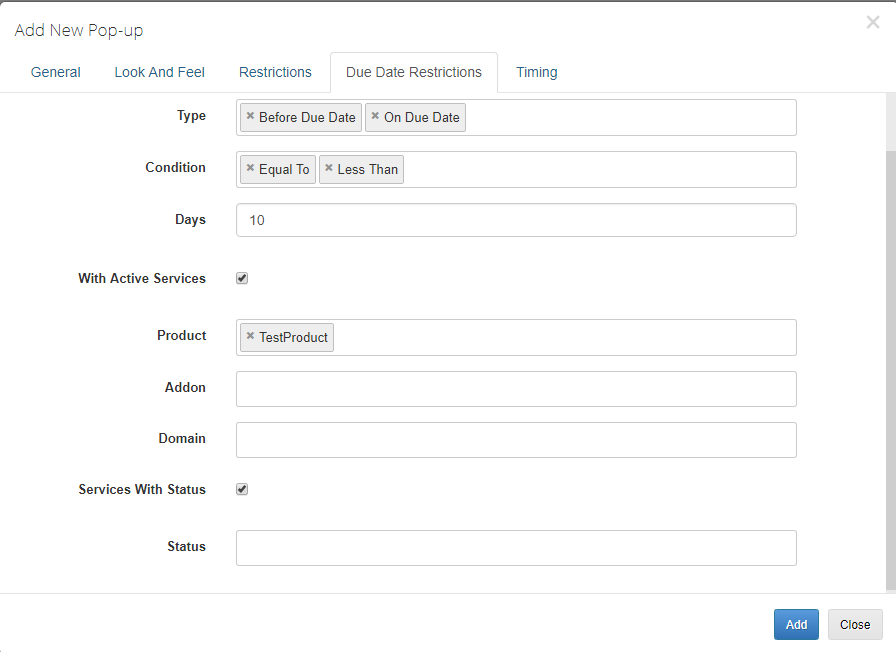Switch to the Look And Feel tab

pos(159,73)
